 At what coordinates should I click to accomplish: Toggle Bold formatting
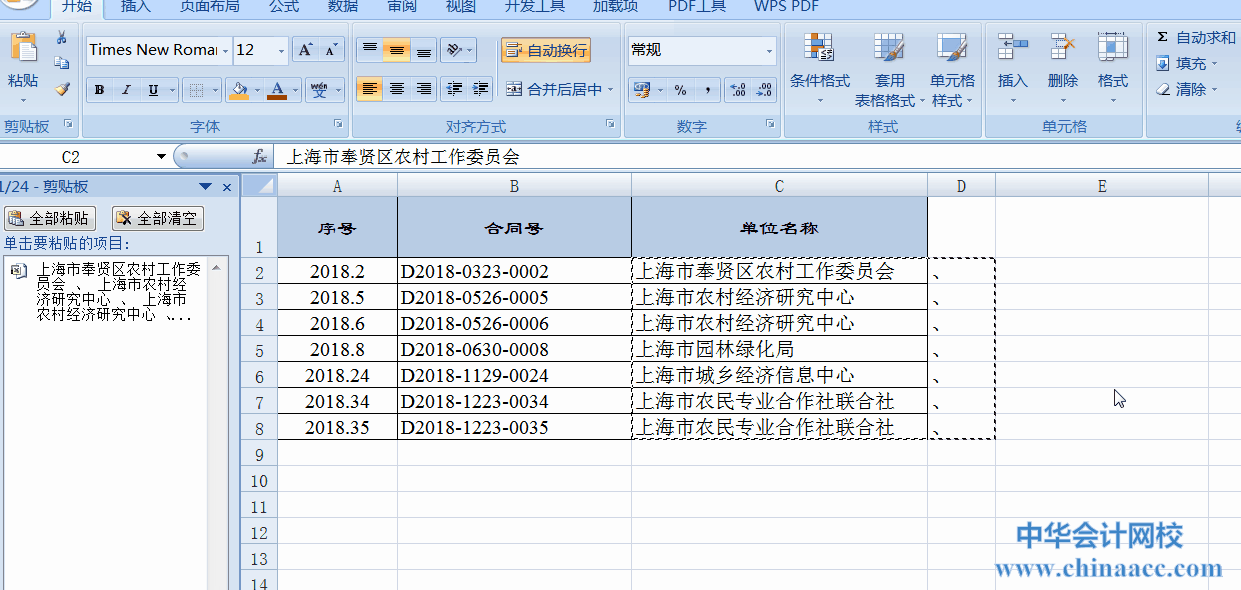(99, 90)
